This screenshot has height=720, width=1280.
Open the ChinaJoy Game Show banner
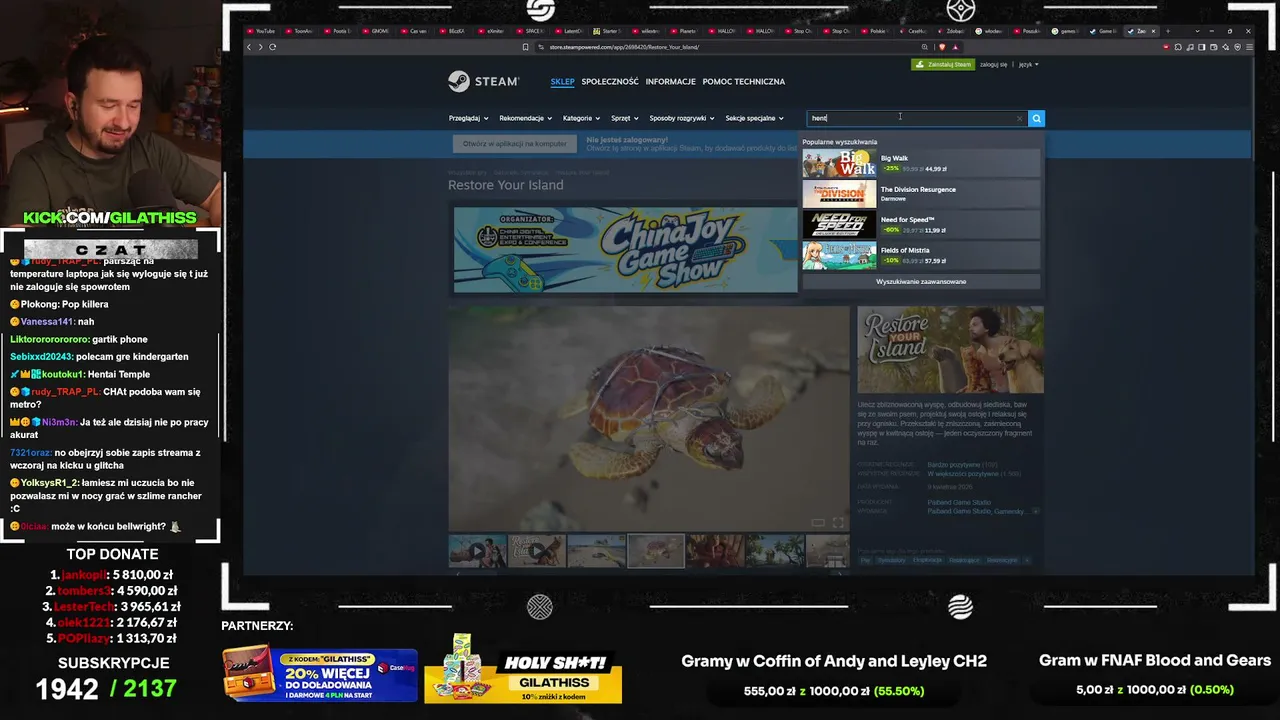coord(626,250)
